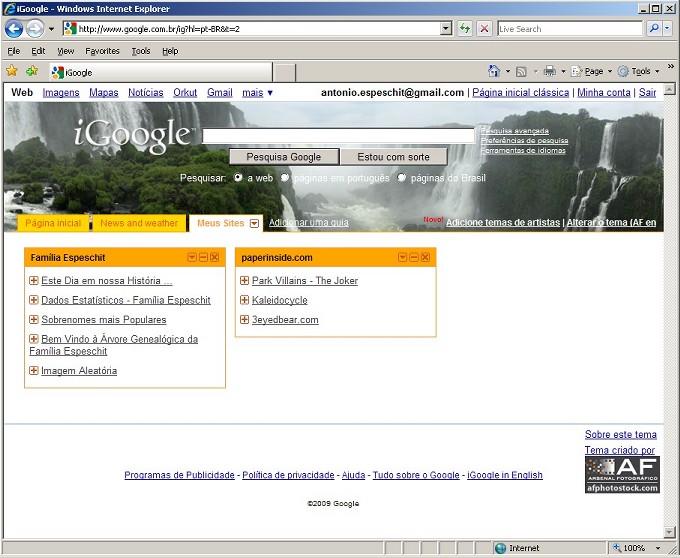Open Favorites Center star icon
This screenshot has height=558, width=680.
12,72
